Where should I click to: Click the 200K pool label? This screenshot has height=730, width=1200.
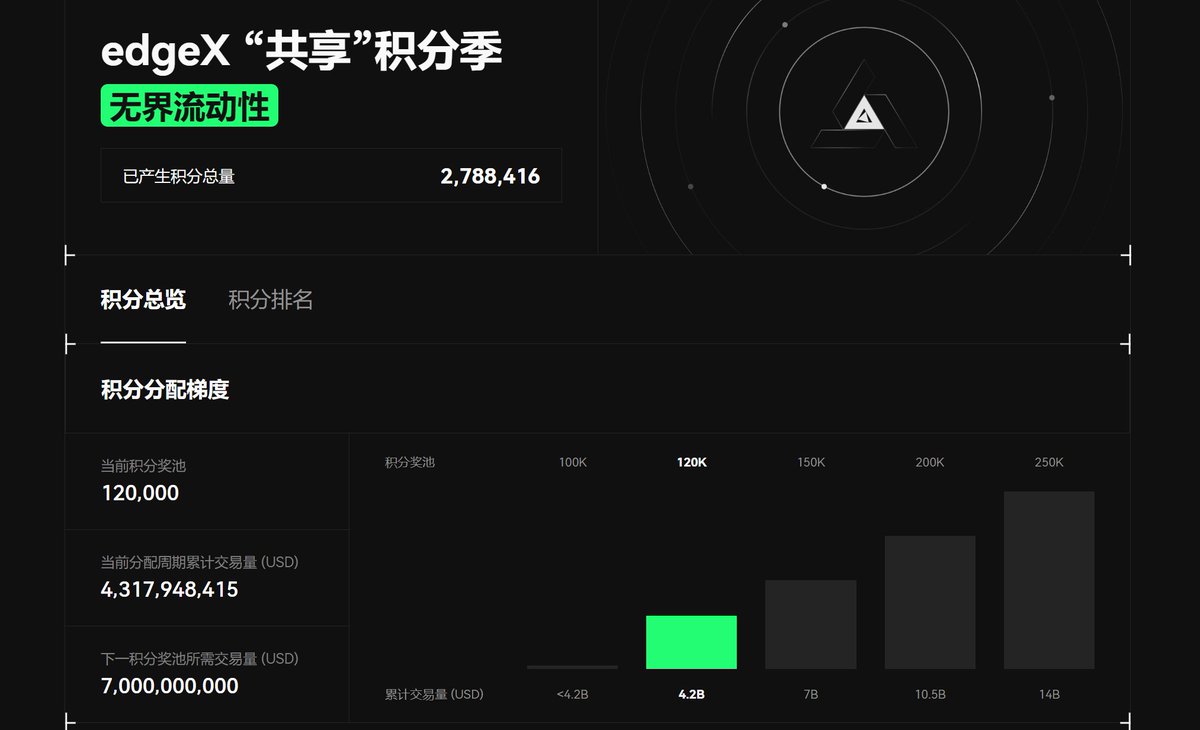pos(930,463)
